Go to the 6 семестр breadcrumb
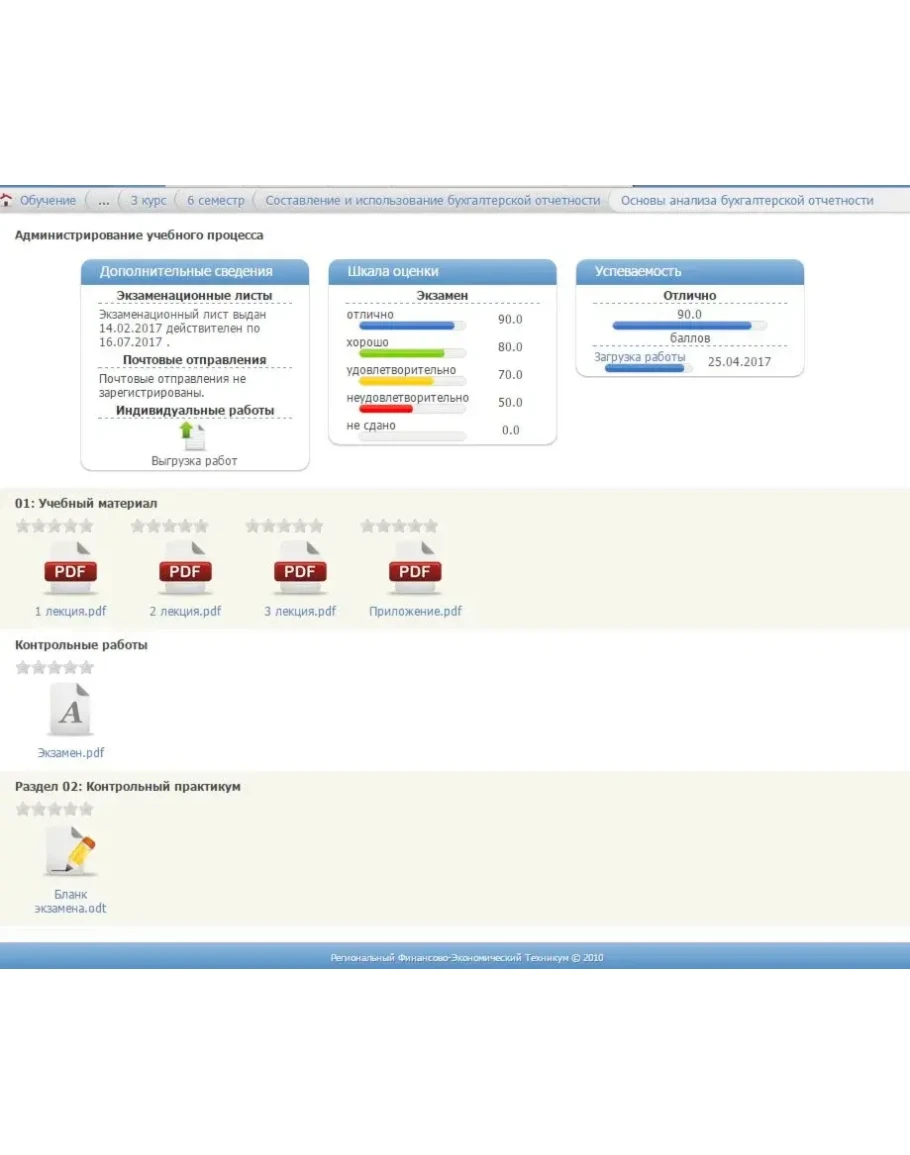Screen dimensions: 910x1155 pos(216,200)
